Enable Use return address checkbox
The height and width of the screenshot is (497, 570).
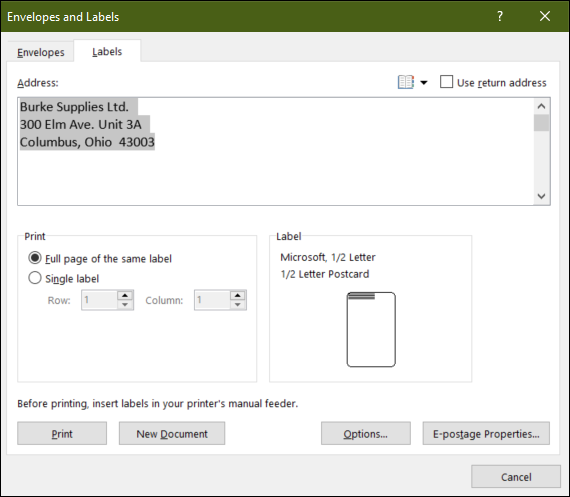pyautogui.click(x=446, y=82)
